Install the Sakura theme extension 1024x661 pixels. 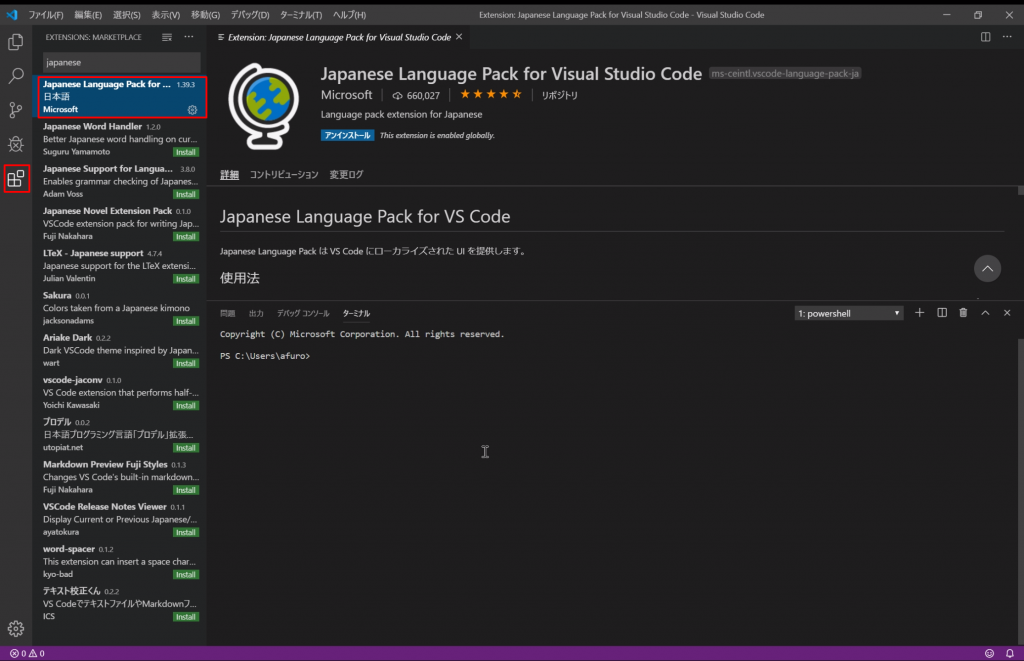tap(185, 321)
